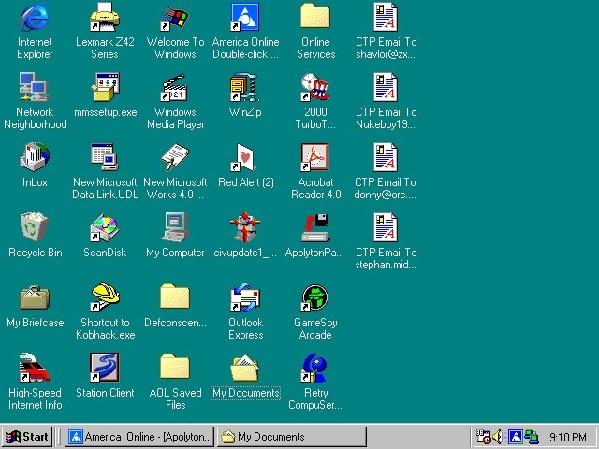Open the My Briefcase icon

tap(35, 297)
